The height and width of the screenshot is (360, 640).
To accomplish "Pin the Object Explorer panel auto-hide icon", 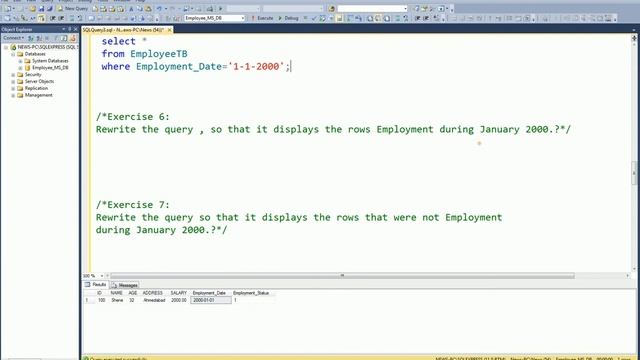I will (69, 29).
